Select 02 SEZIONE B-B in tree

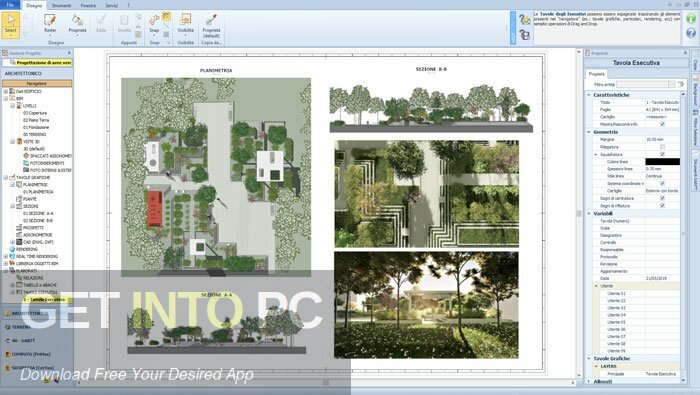(x=38, y=220)
